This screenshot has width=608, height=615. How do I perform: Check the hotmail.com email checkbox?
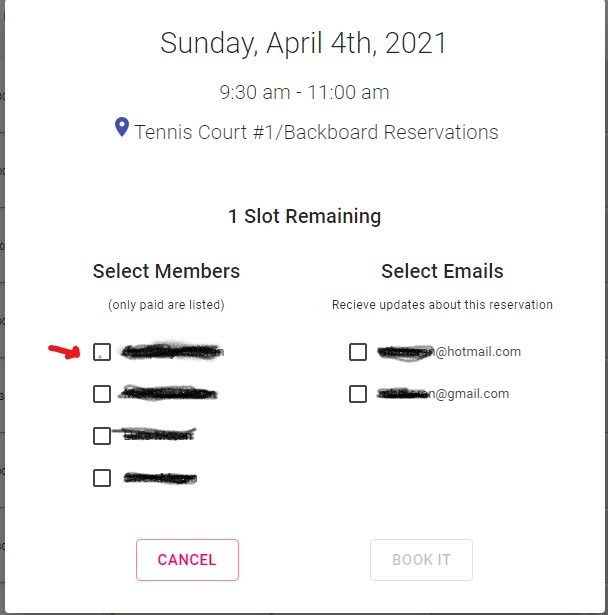pyautogui.click(x=358, y=352)
